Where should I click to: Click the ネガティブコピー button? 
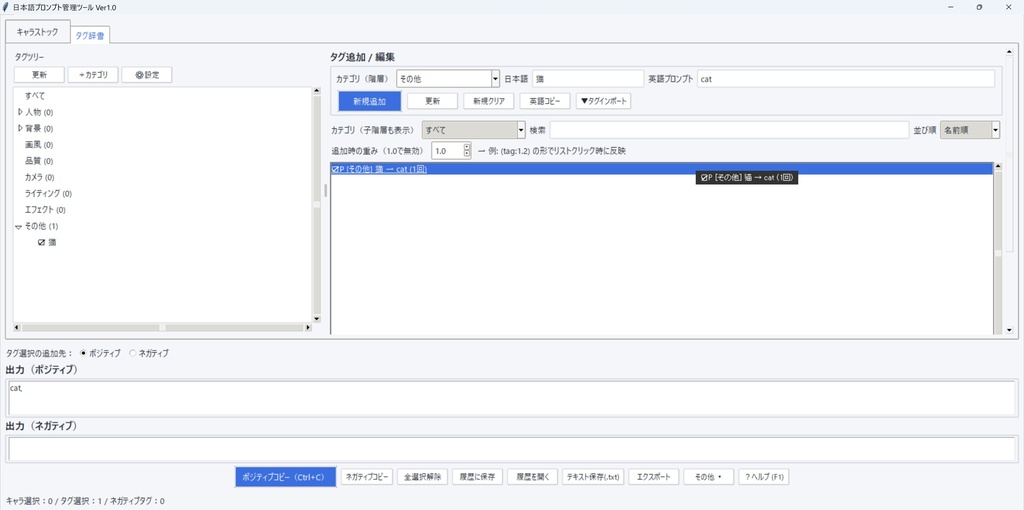(x=367, y=477)
